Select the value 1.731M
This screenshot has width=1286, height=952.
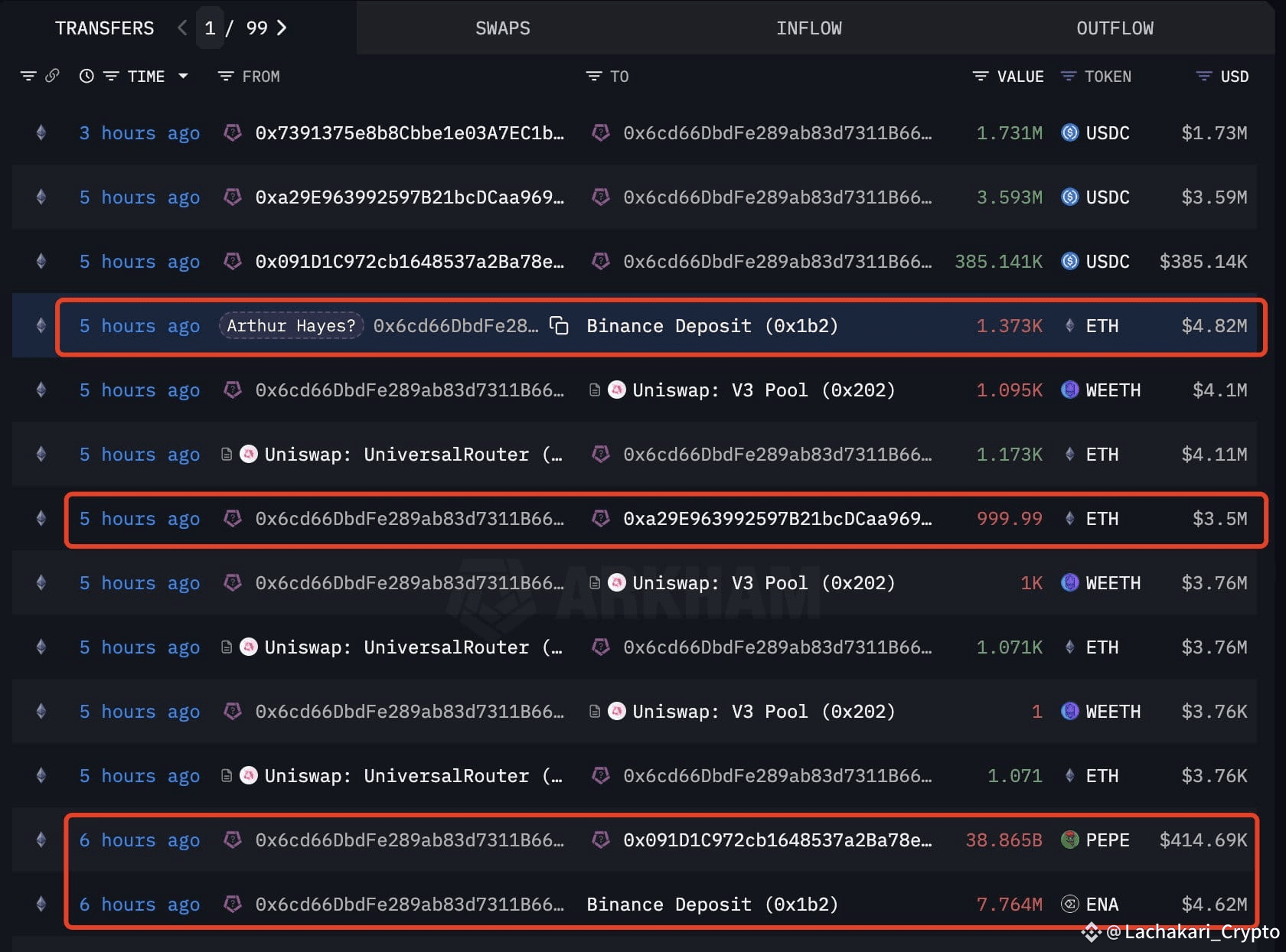point(1009,133)
